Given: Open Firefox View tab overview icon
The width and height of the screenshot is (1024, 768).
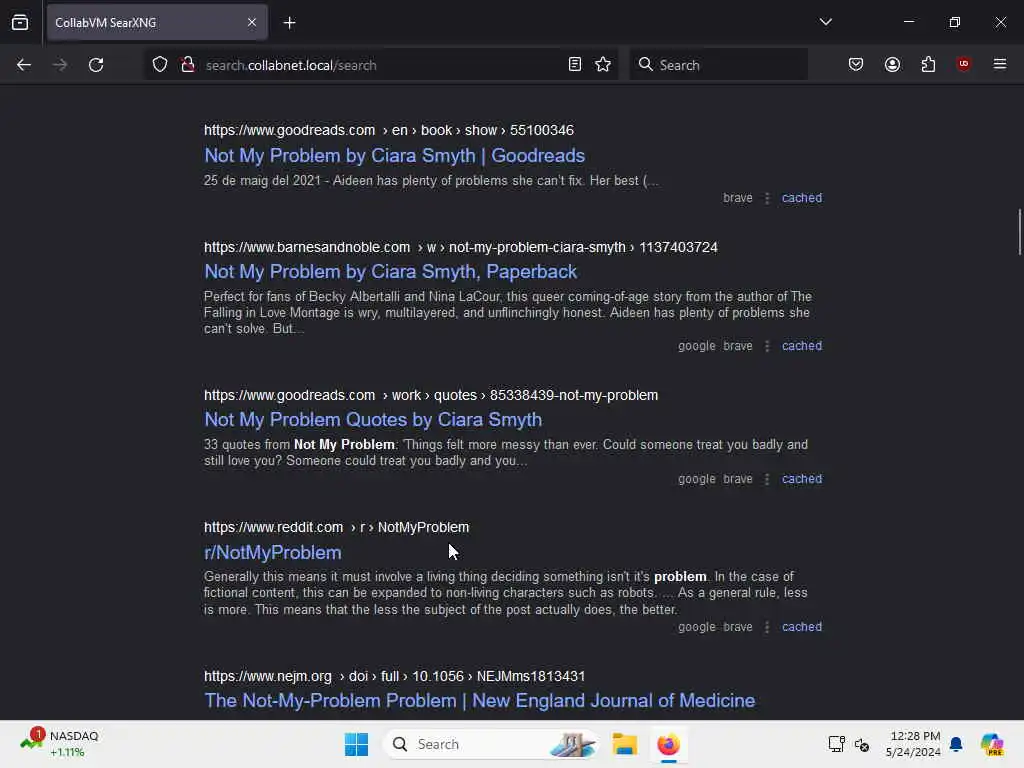Looking at the screenshot, I should pyautogui.click(x=20, y=23).
